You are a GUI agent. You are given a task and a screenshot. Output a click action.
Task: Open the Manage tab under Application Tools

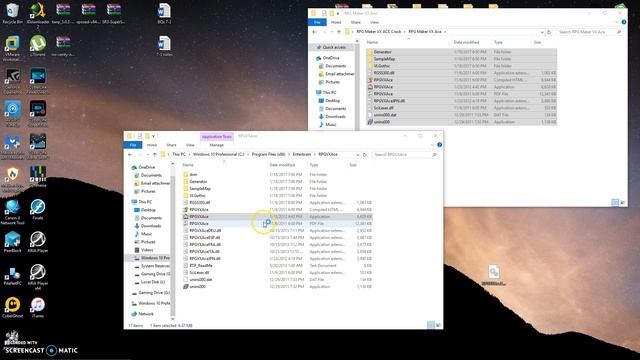[x=216, y=145]
